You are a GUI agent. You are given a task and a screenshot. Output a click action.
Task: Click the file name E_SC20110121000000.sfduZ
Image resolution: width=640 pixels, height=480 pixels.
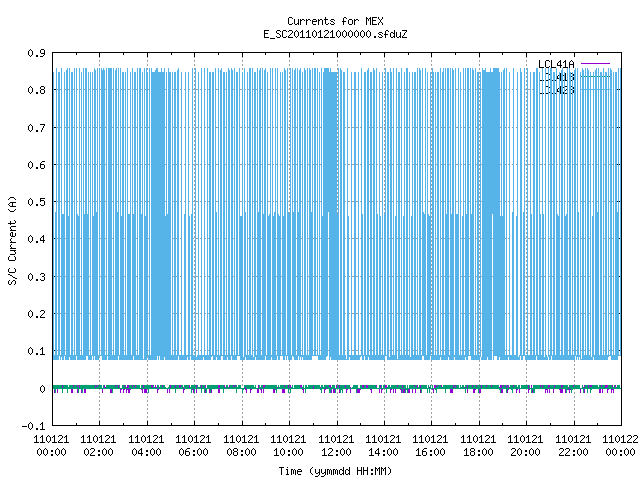click(335, 34)
